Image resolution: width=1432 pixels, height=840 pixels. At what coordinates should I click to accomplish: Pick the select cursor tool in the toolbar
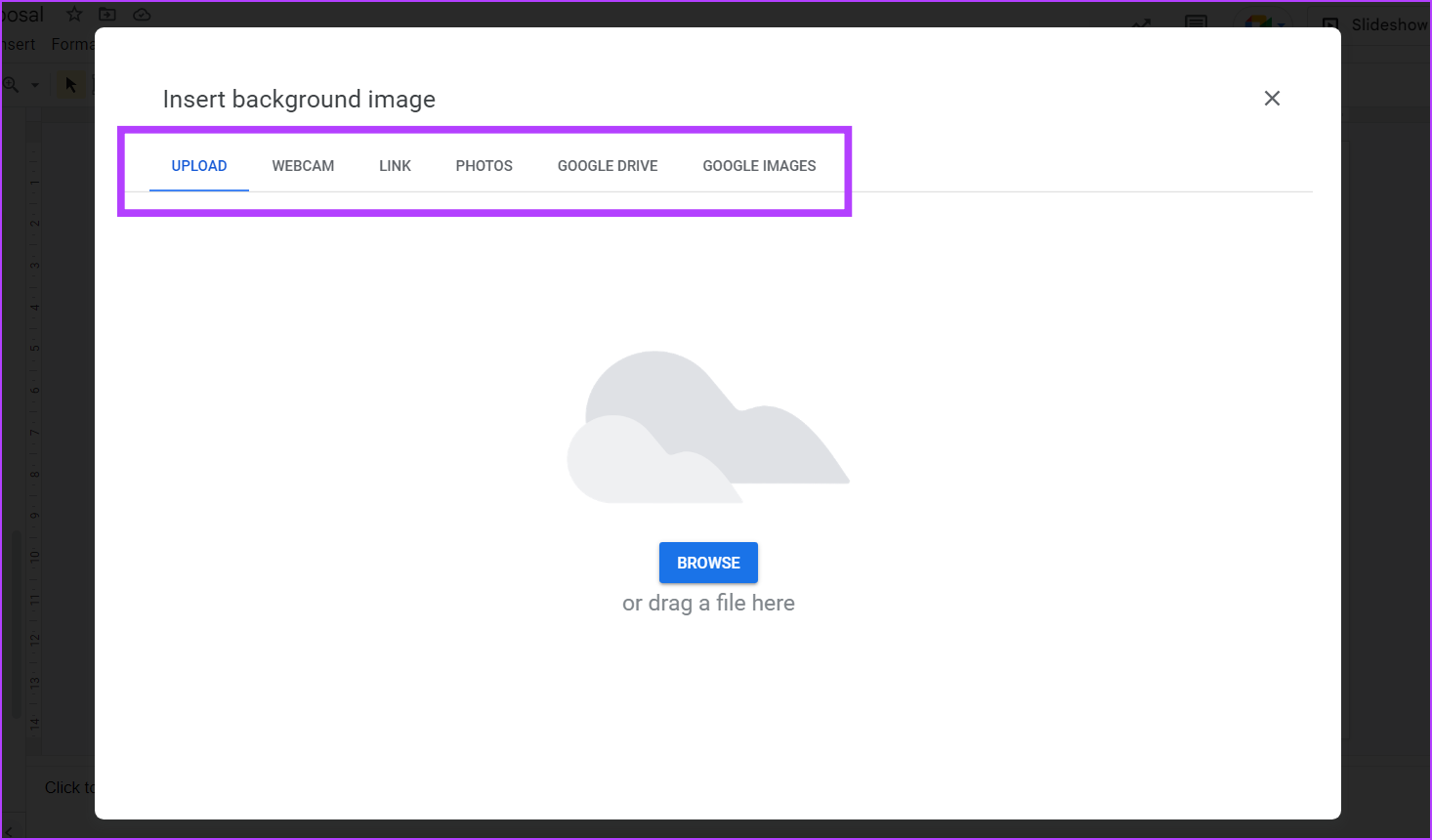70,85
